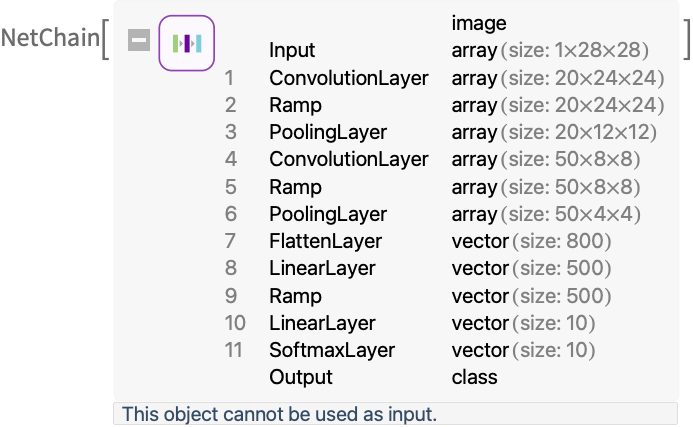Viewport: 693px width, 427px height.
Task: Click the NetChain head text
Action: (50, 37)
